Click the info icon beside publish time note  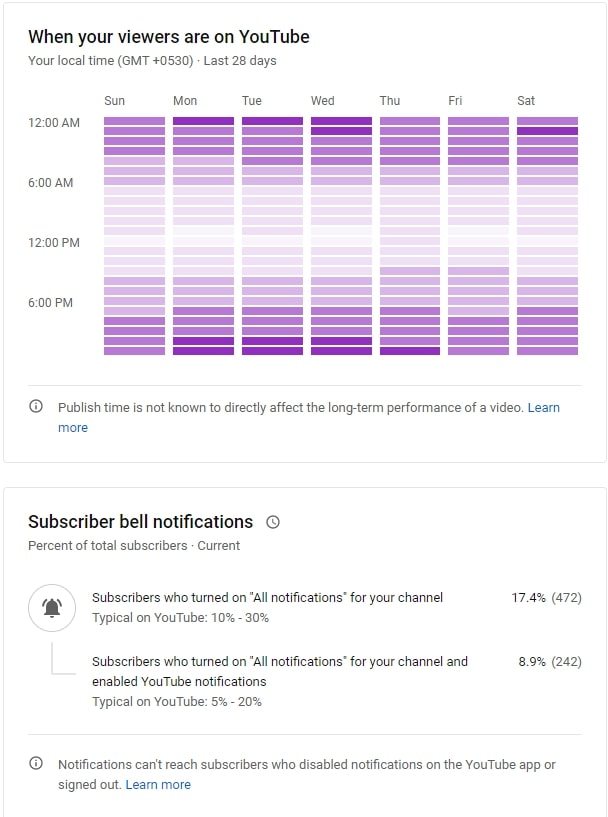pos(35,406)
